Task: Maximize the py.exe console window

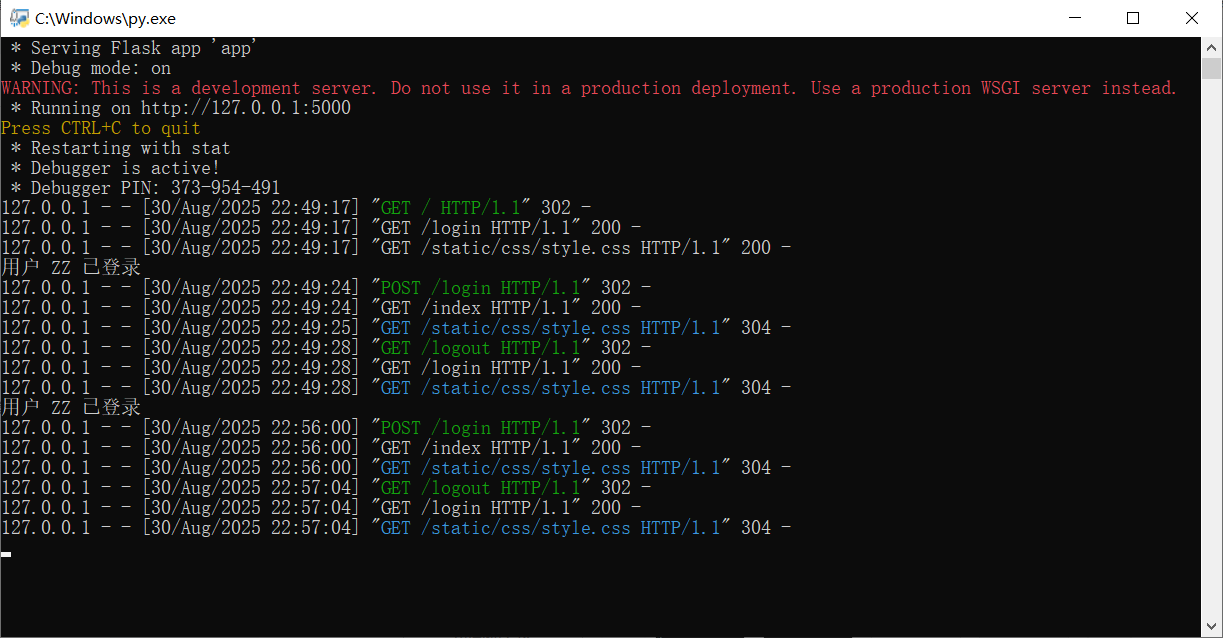Action: point(1133,18)
